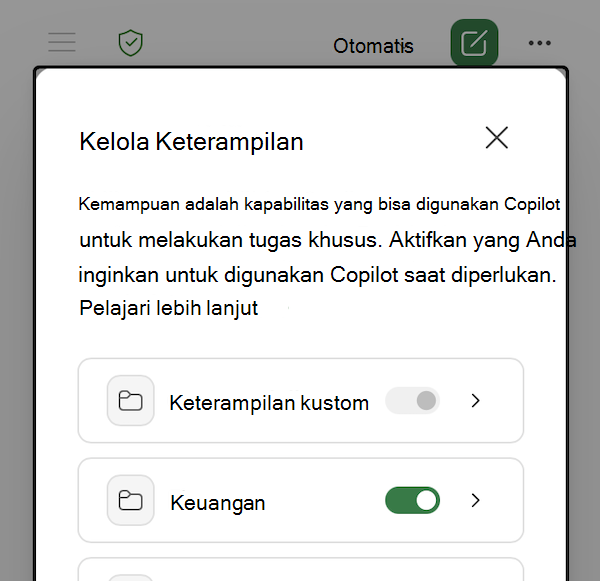Expand Keuangan details with chevron

pyautogui.click(x=476, y=500)
